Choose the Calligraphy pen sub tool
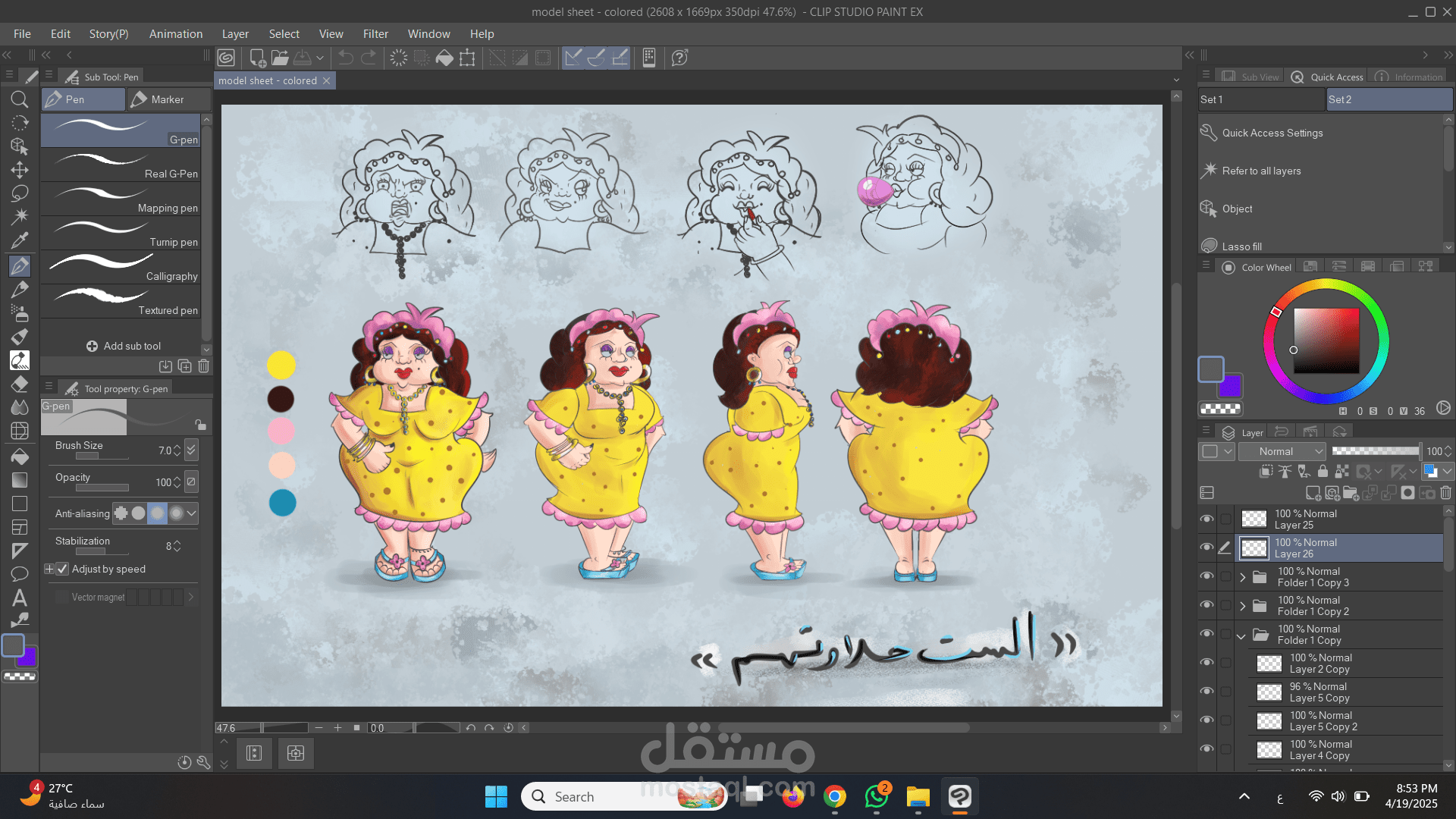 tap(121, 267)
